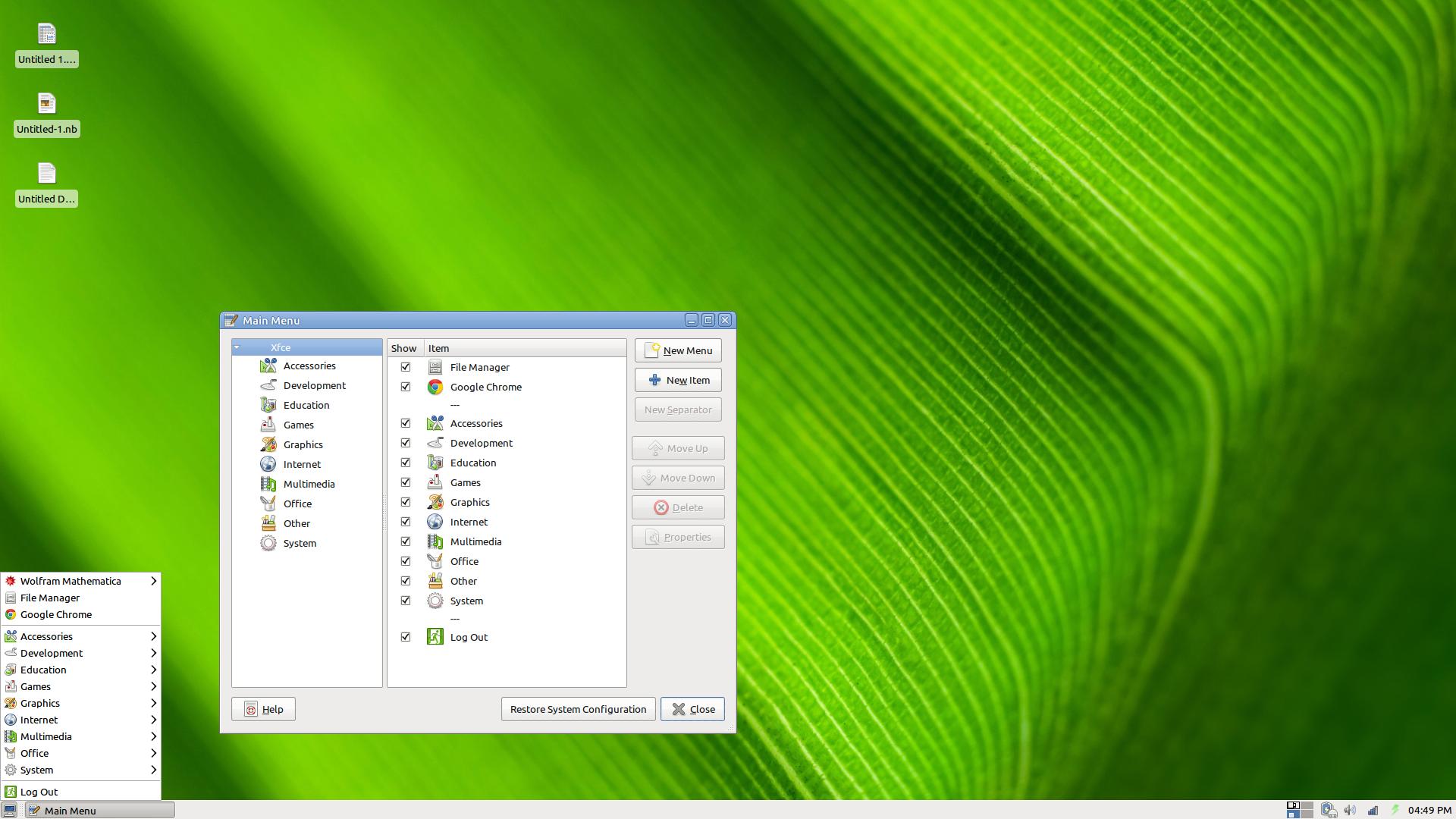The image size is (1456, 819).
Task: Expand the Wolfram Mathematica submenu arrow
Action: coord(154,581)
